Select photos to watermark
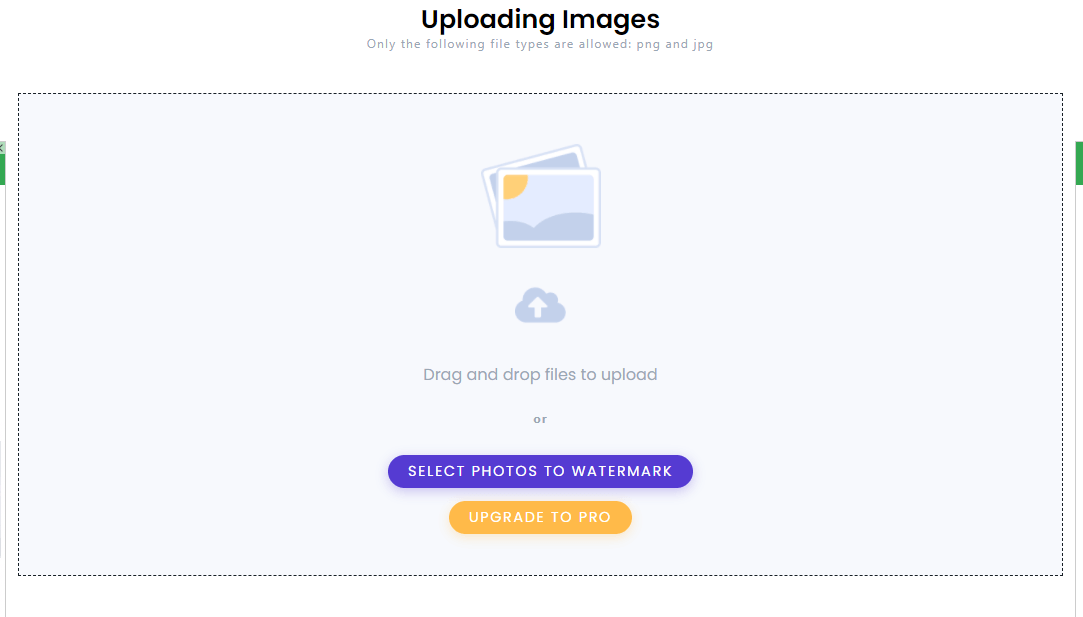Image resolution: width=1083 pixels, height=617 pixels. [540, 471]
